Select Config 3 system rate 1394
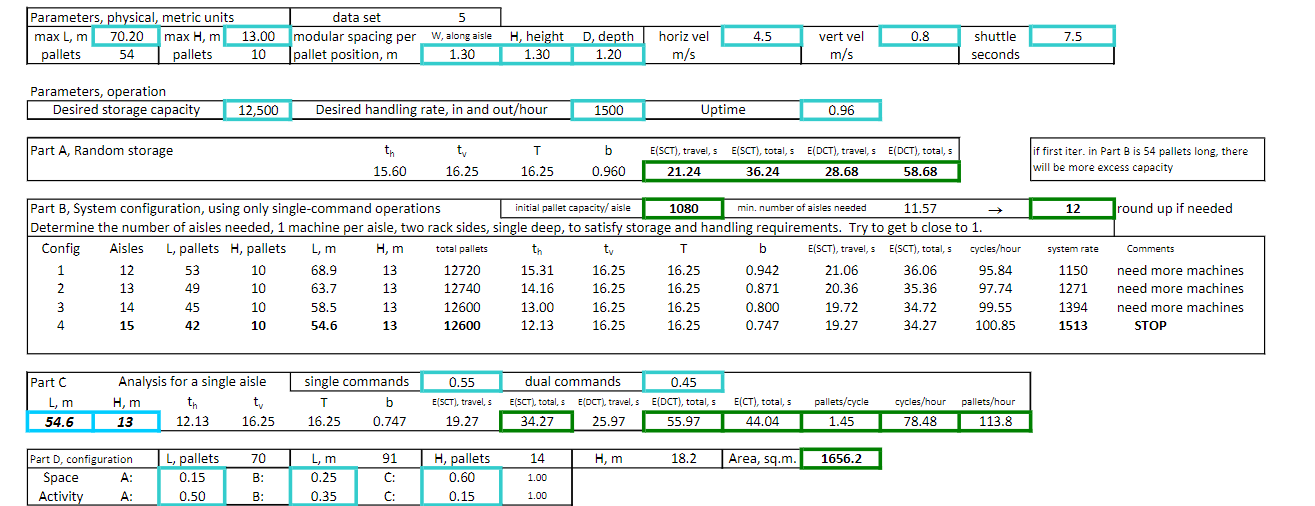 [x=1072, y=307]
